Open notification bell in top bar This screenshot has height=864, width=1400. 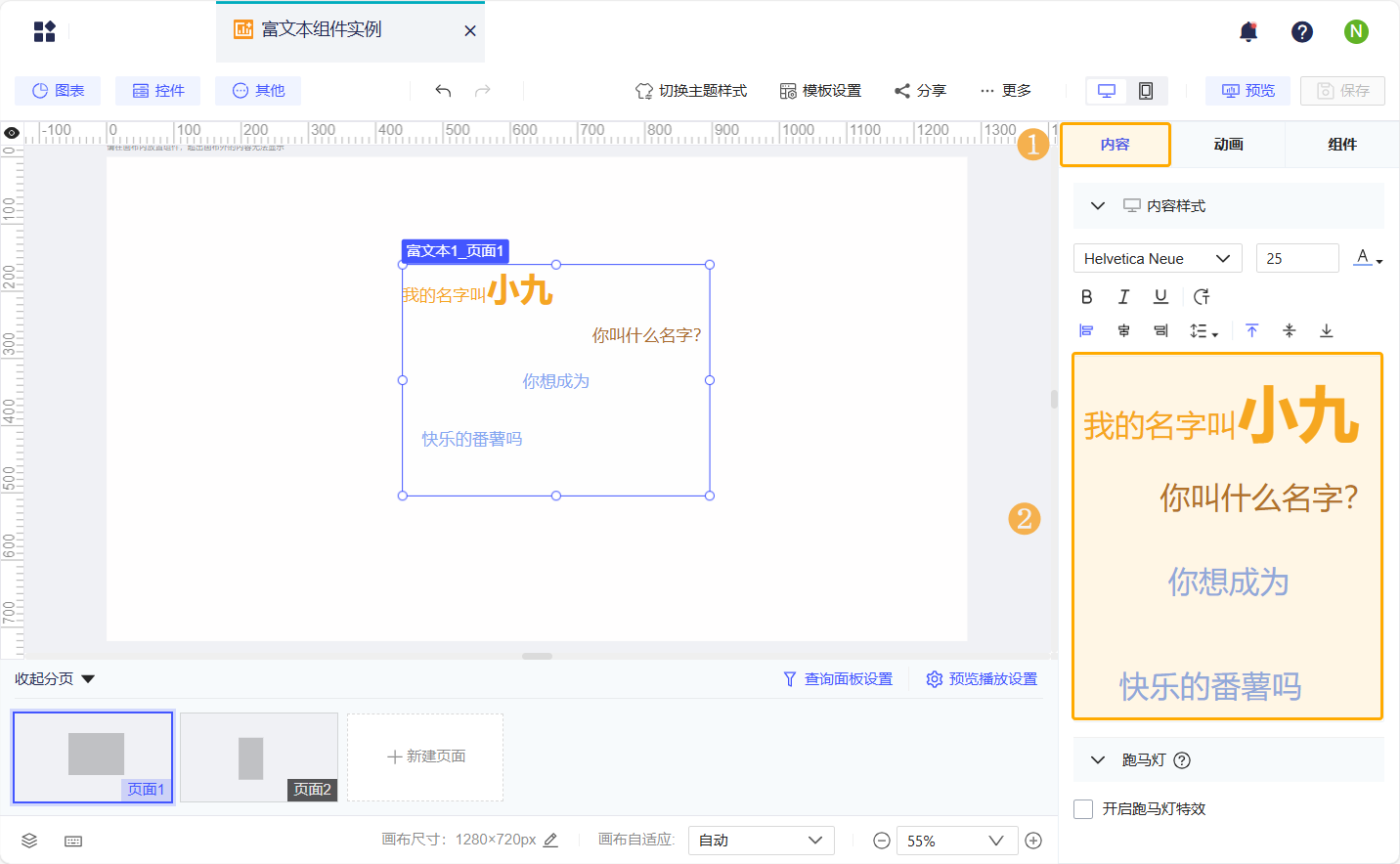point(1247,31)
